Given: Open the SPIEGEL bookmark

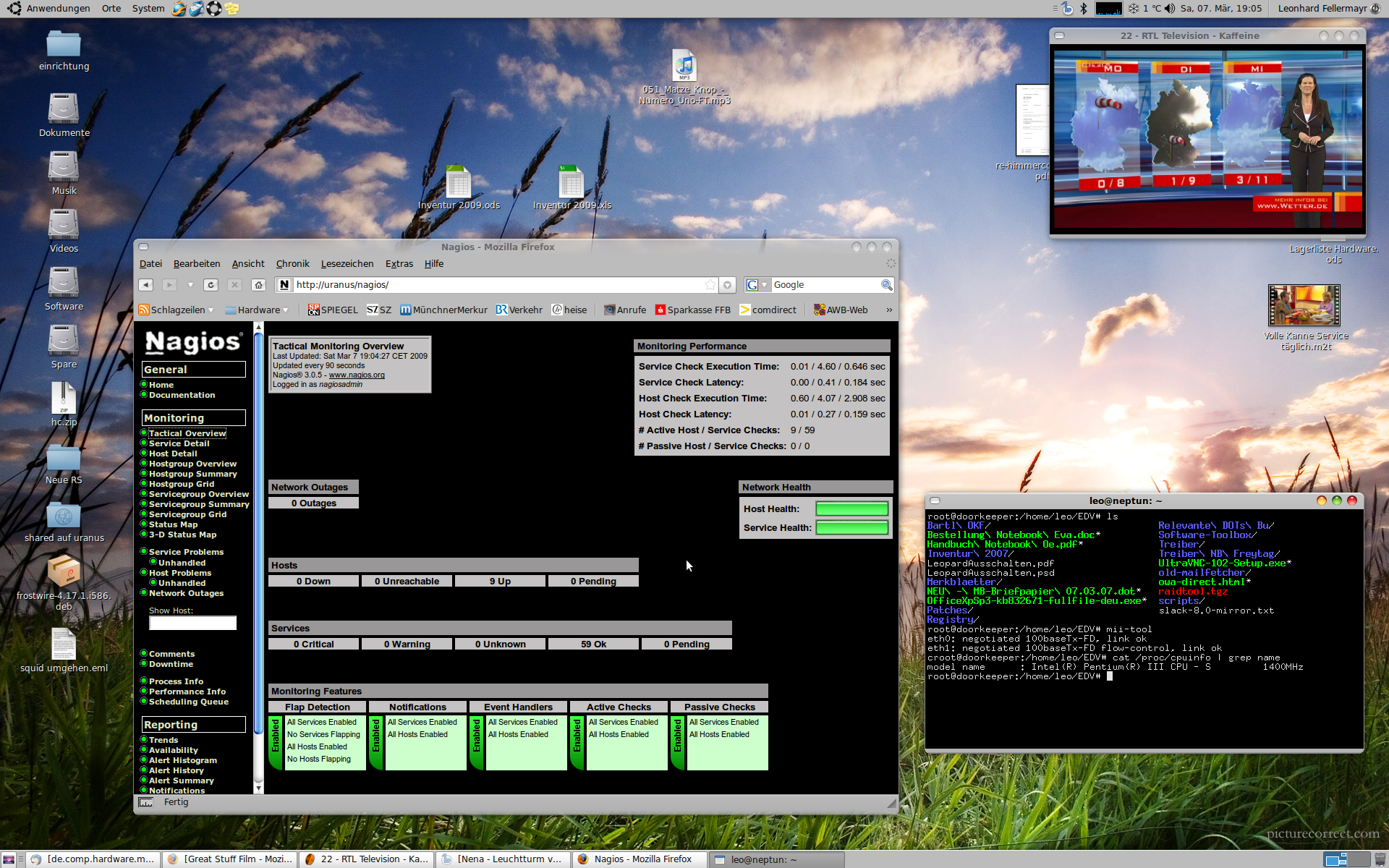Looking at the screenshot, I should pyautogui.click(x=333, y=310).
